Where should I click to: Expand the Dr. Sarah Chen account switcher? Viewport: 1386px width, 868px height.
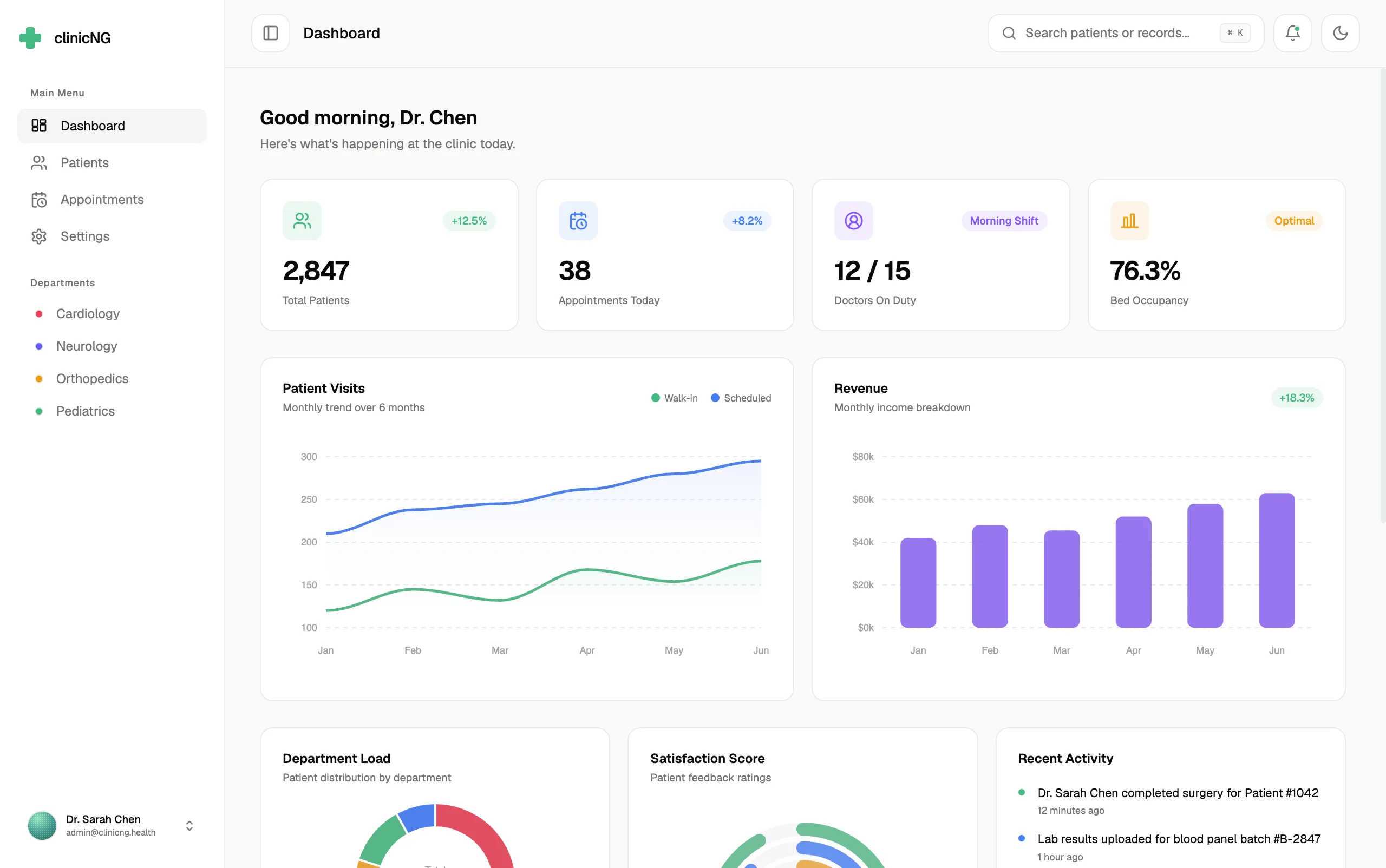tap(189, 825)
